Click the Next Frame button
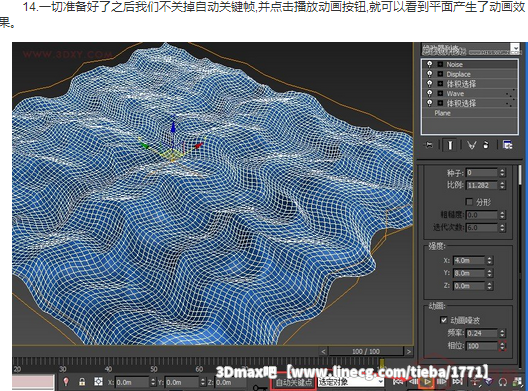The image size is (528, 391). 442,382
